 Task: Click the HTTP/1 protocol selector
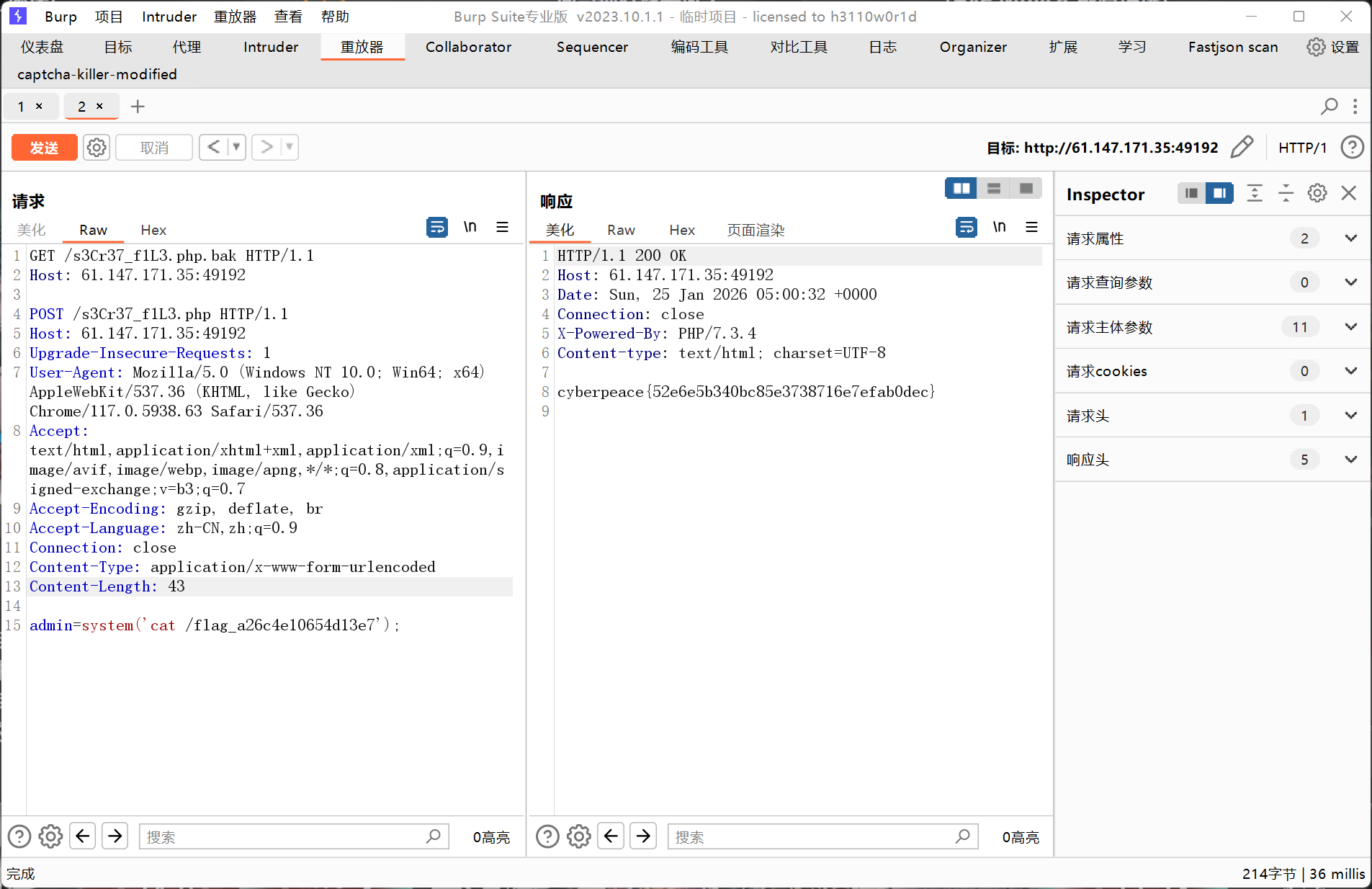(x=1302, y=148)
